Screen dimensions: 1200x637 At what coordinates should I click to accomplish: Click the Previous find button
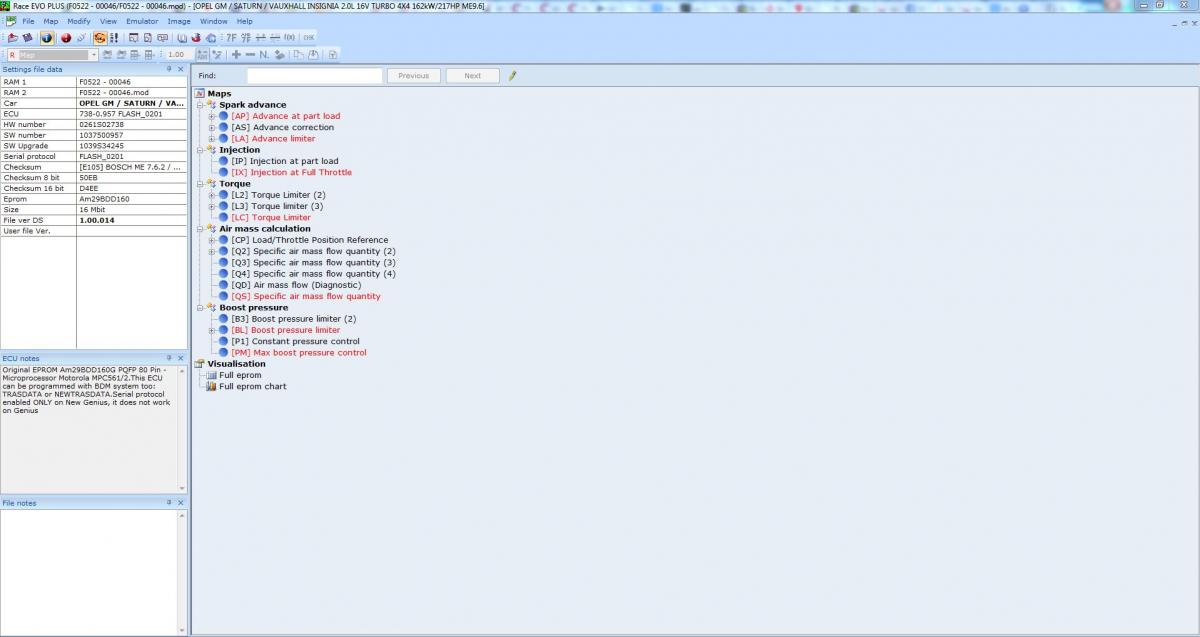click(413, 75)
